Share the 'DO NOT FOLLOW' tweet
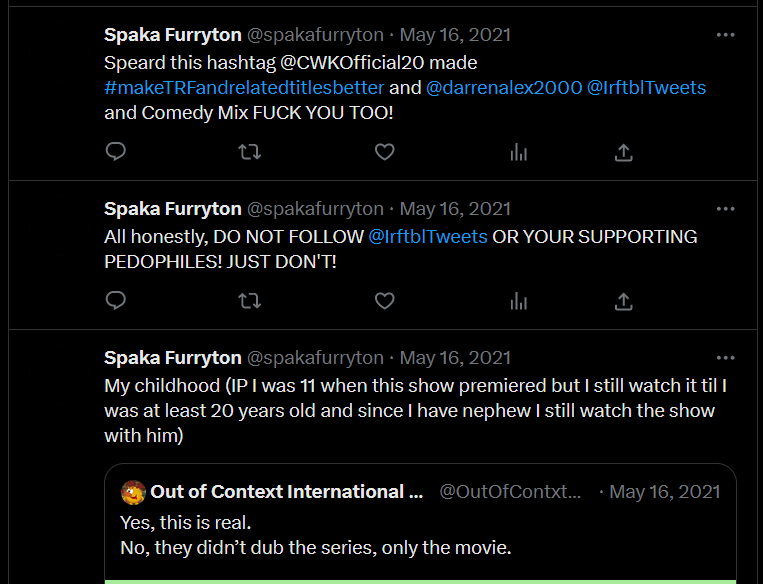 623,302
